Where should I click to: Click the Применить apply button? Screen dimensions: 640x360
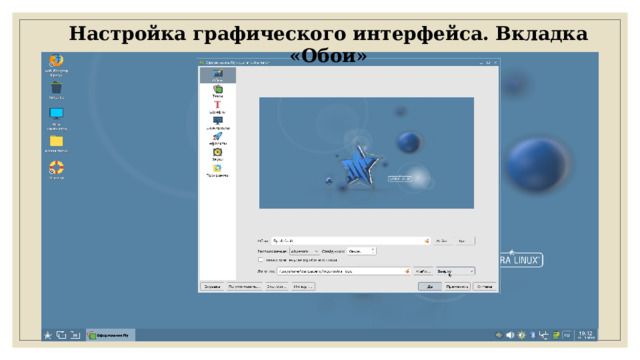457,287
